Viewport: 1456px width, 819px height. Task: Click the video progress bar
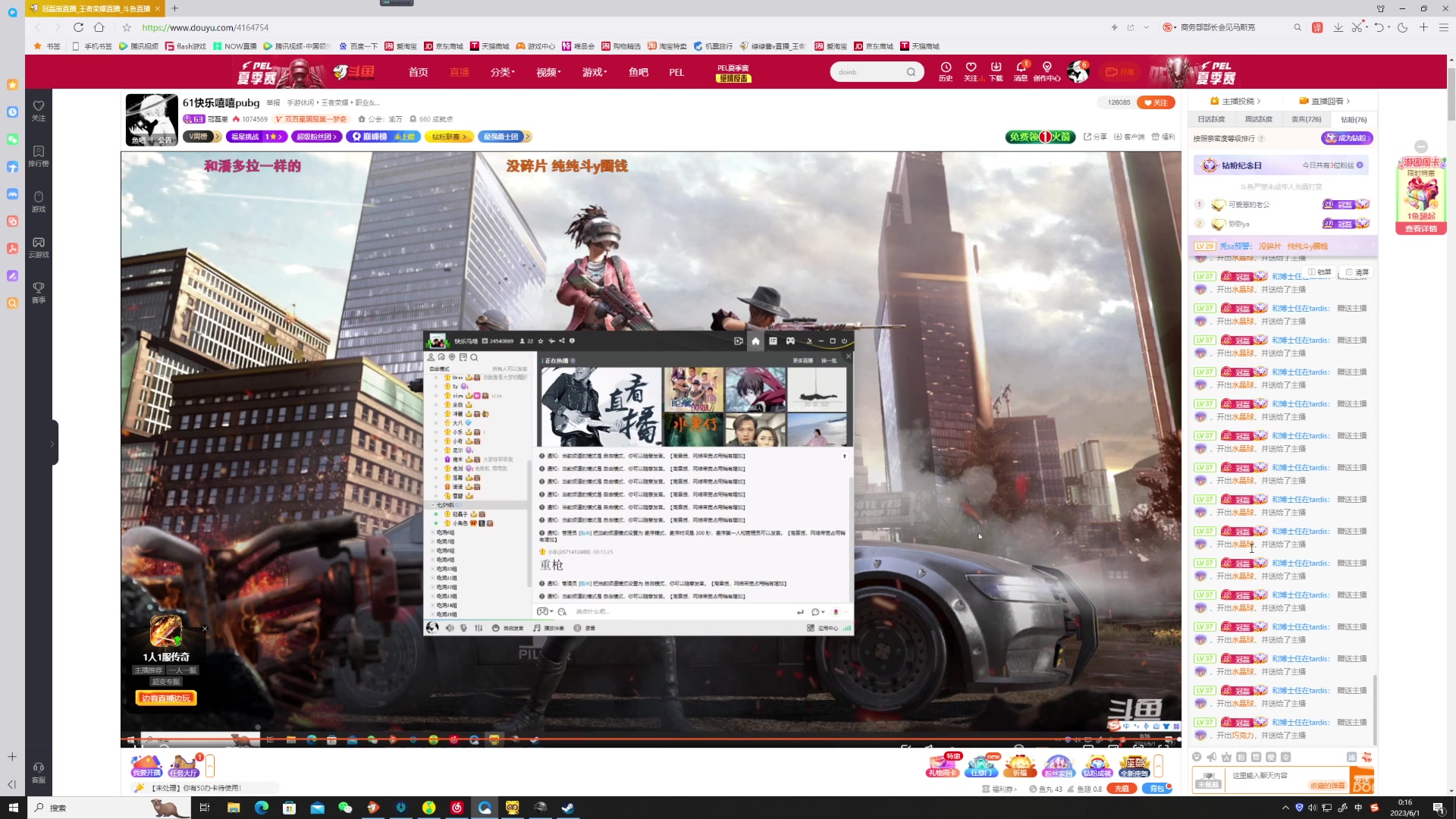tap(651, 739)
